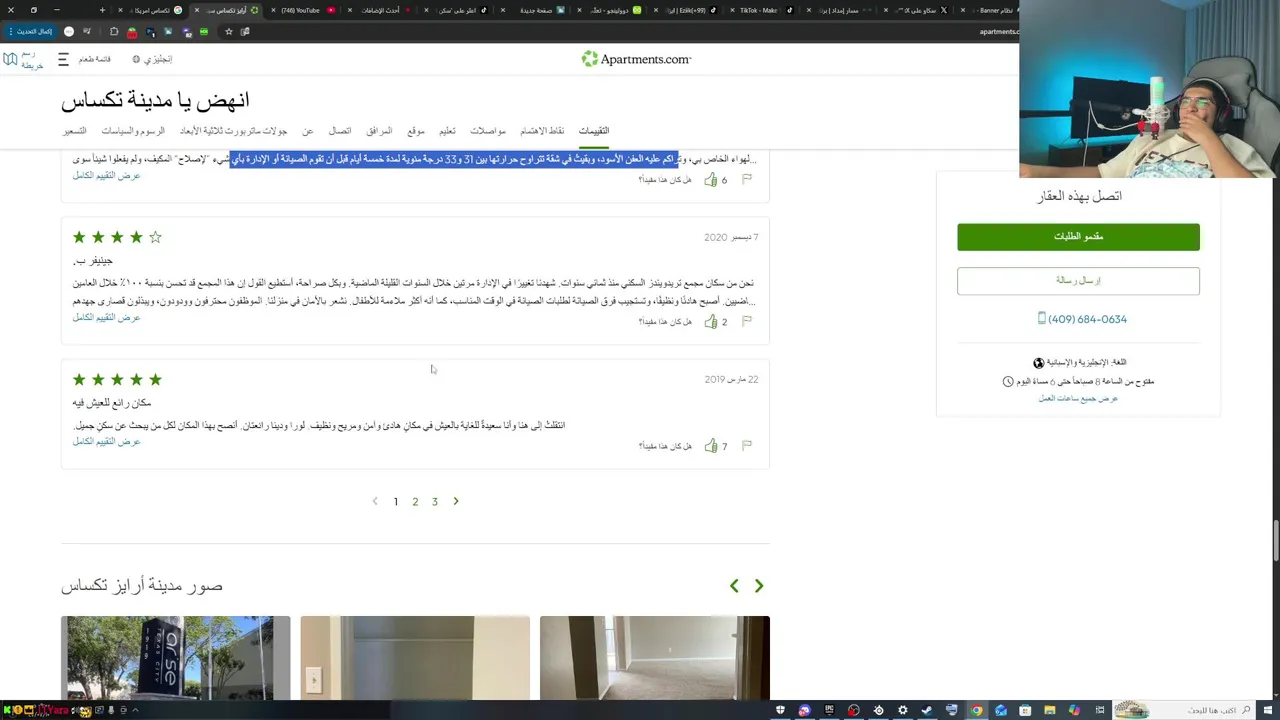Like the review dated 22 March 2019
Image resolution: width=1280 pixels, height=720 pixels.
tap(711, 446)
